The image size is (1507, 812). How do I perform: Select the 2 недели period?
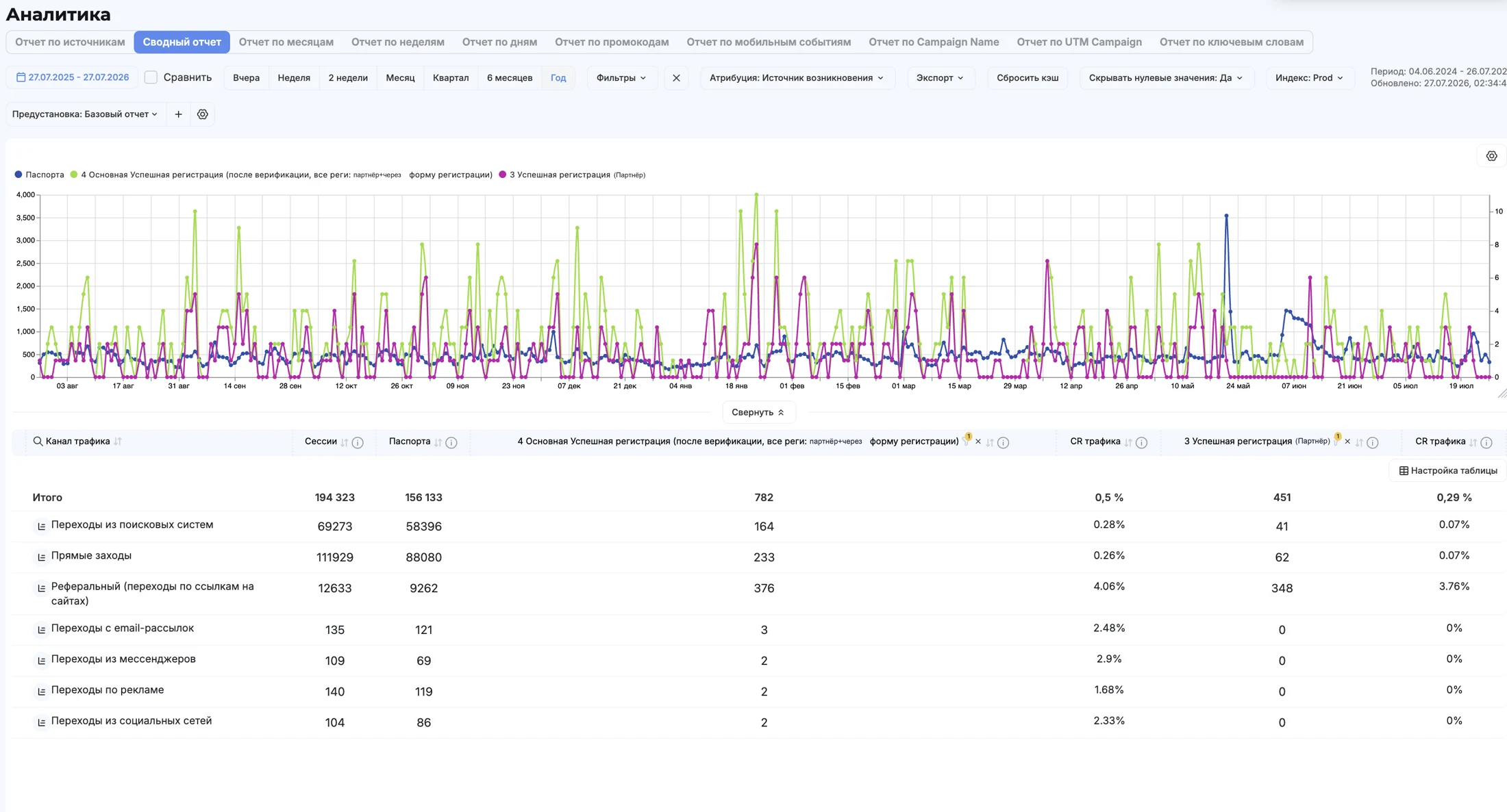[x=348, y=78]
